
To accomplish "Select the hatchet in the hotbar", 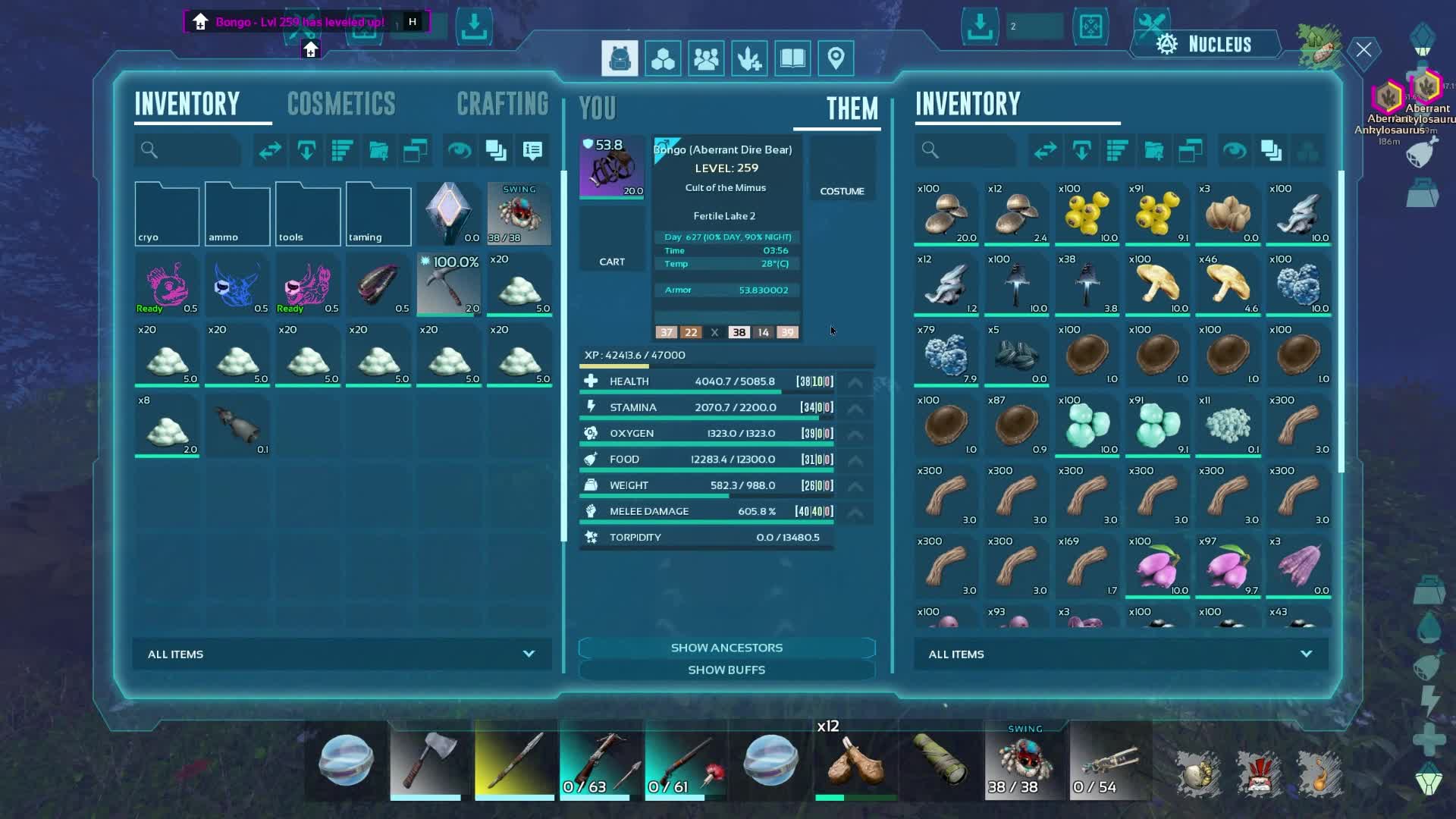I will tap(426, 760).
